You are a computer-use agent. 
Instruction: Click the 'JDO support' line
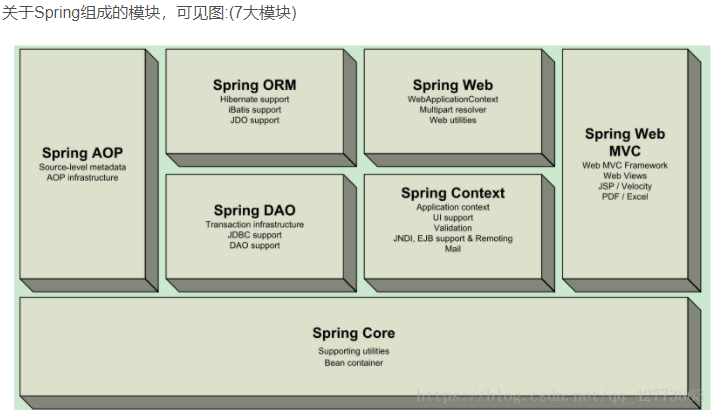pos(254,120)
